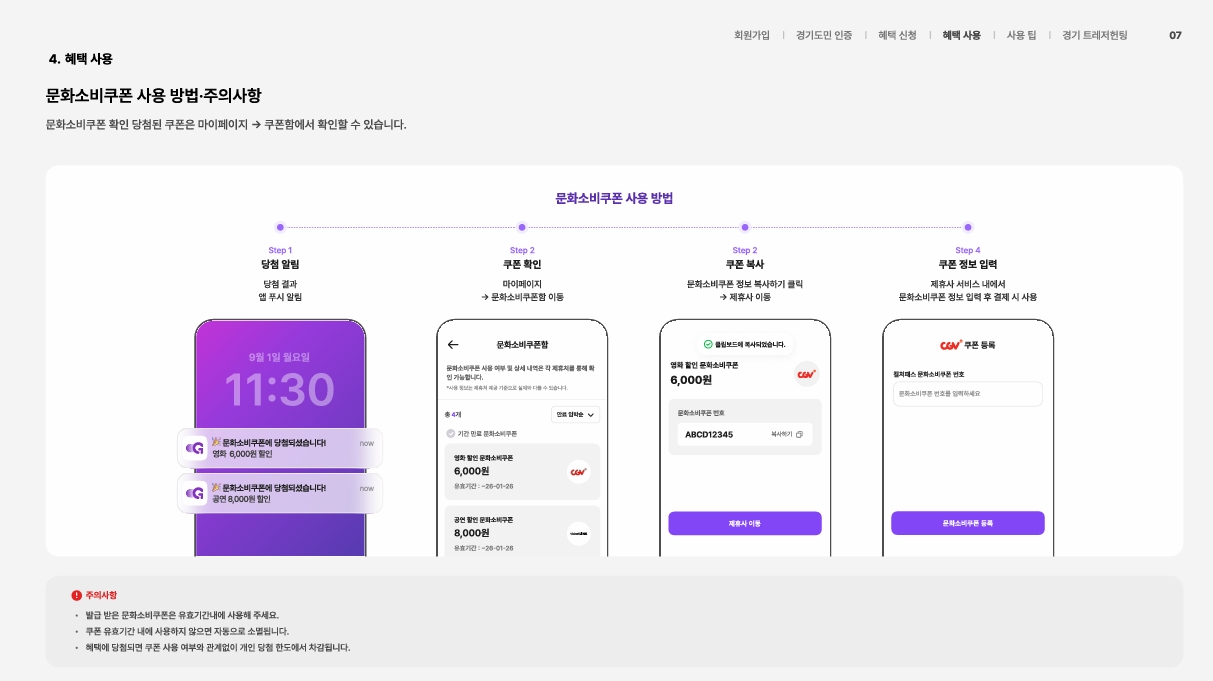Click the red 주의사항 warning icon

point(76,595)
